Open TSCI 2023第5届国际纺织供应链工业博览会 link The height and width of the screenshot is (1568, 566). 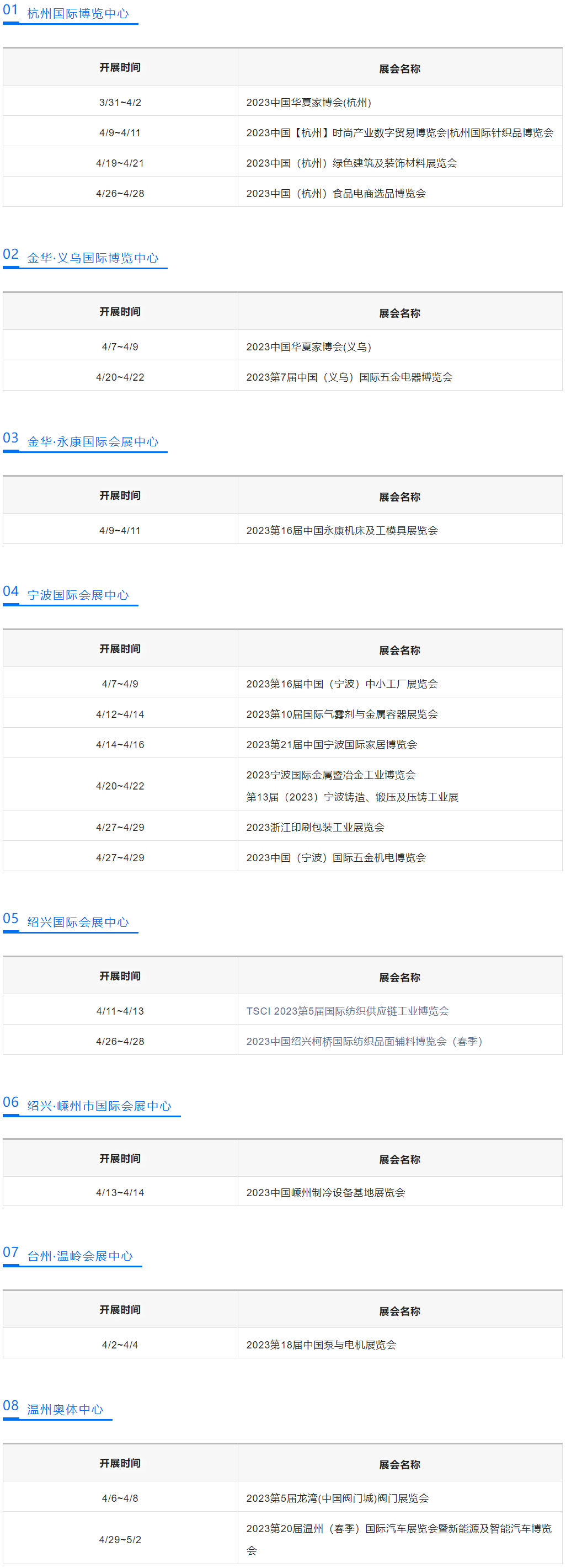click(348, 1011)
